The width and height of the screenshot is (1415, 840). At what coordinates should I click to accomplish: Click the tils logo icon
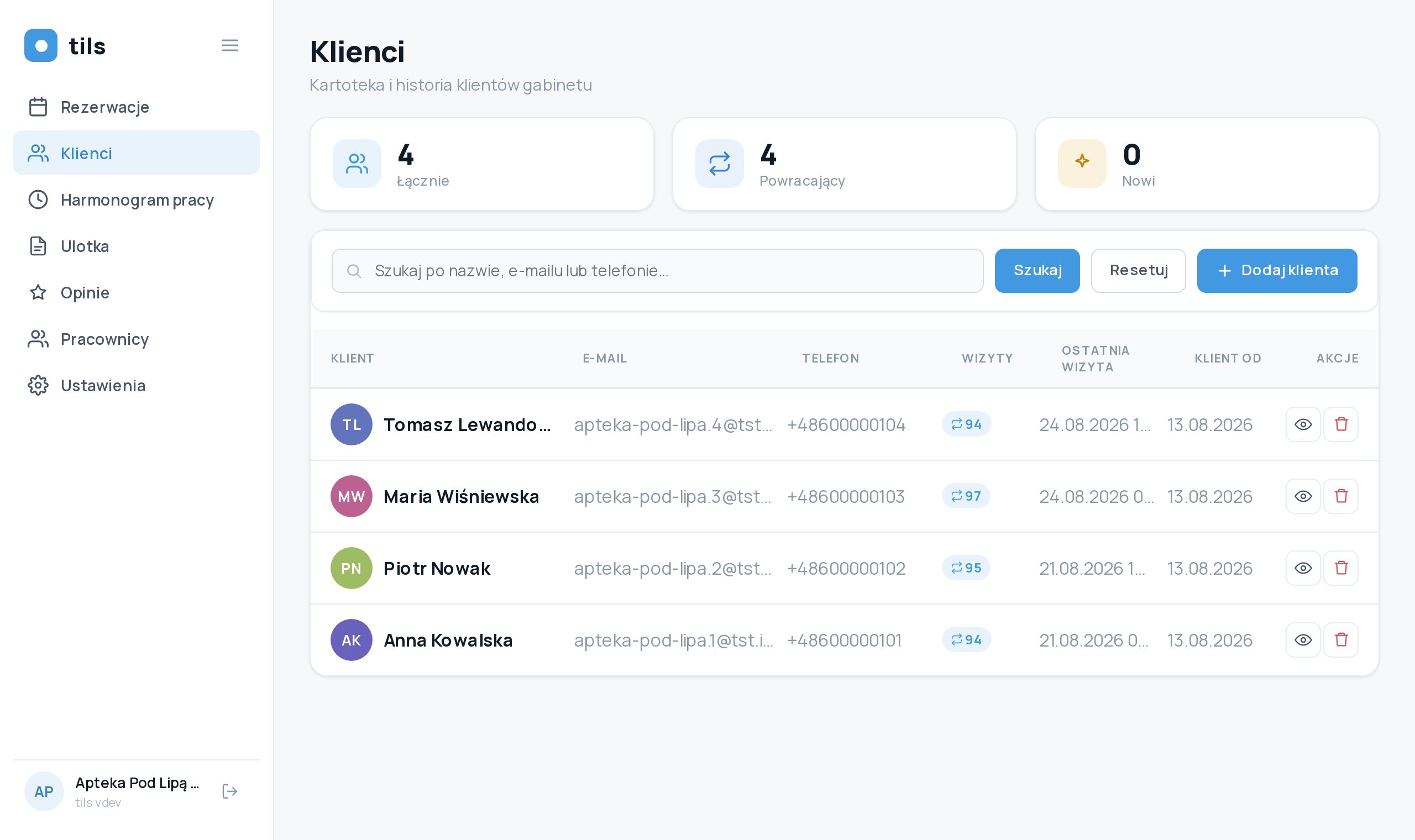pos(41,45)
